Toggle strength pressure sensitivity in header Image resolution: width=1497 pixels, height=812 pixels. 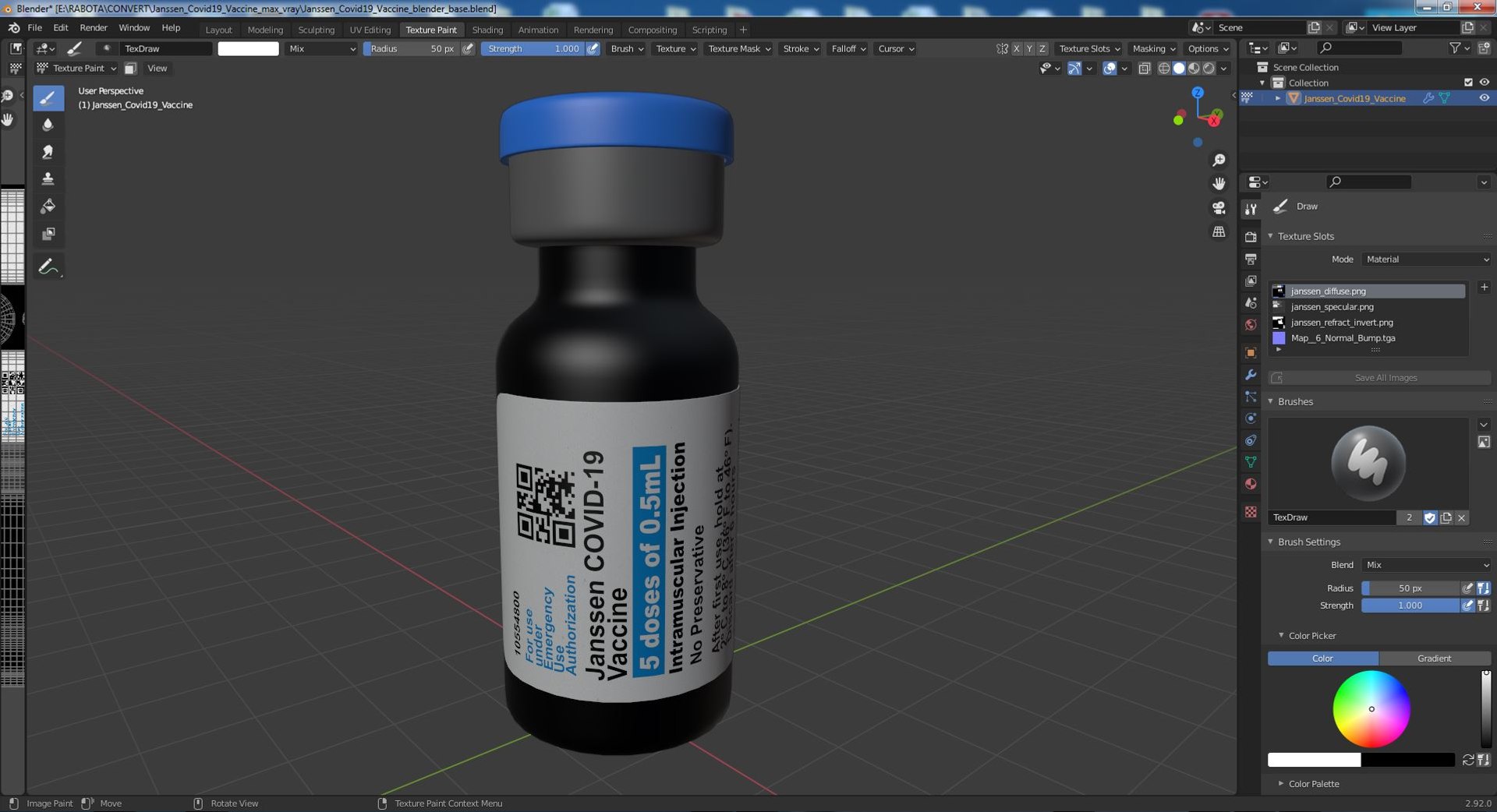point(593,48)
